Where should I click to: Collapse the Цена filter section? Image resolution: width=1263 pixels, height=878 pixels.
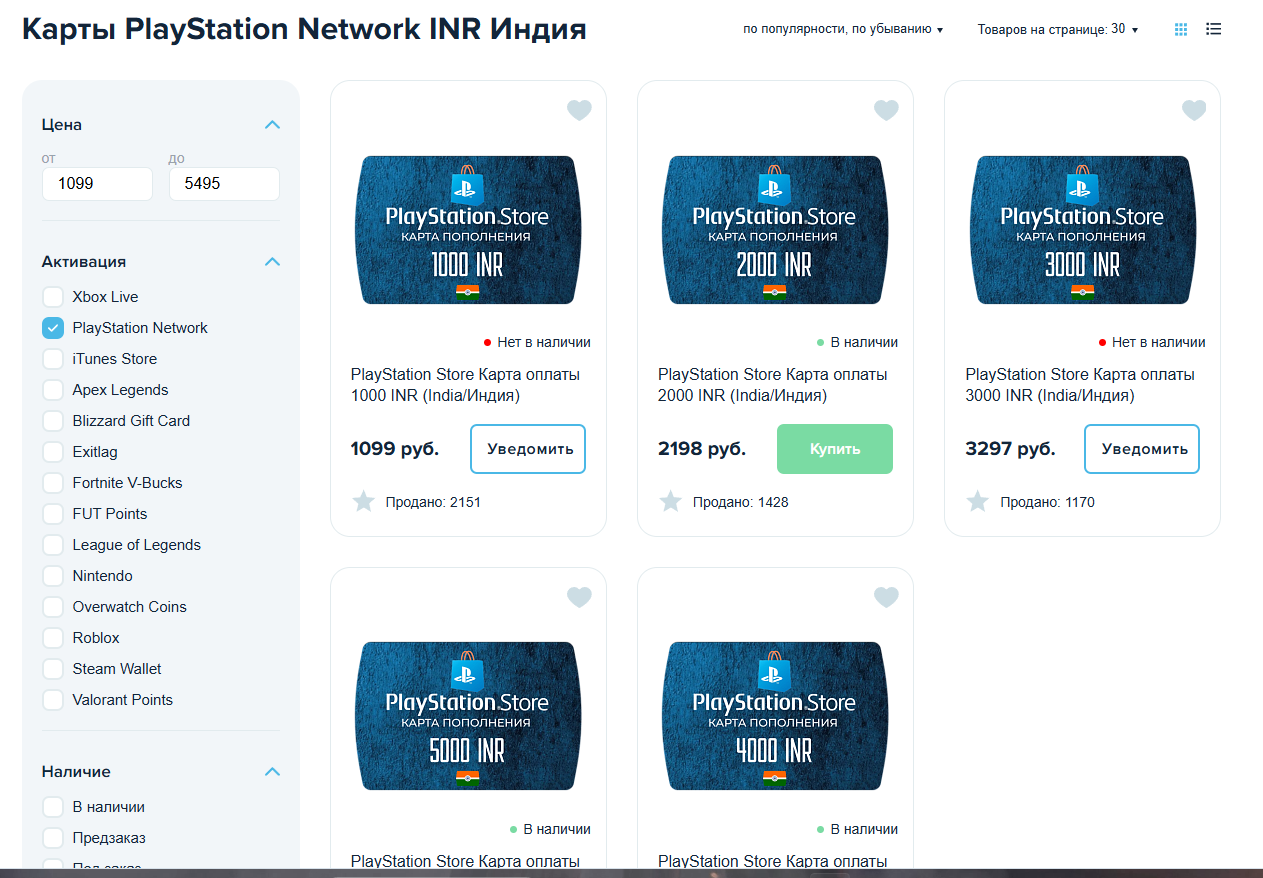(x=272, y=125)
